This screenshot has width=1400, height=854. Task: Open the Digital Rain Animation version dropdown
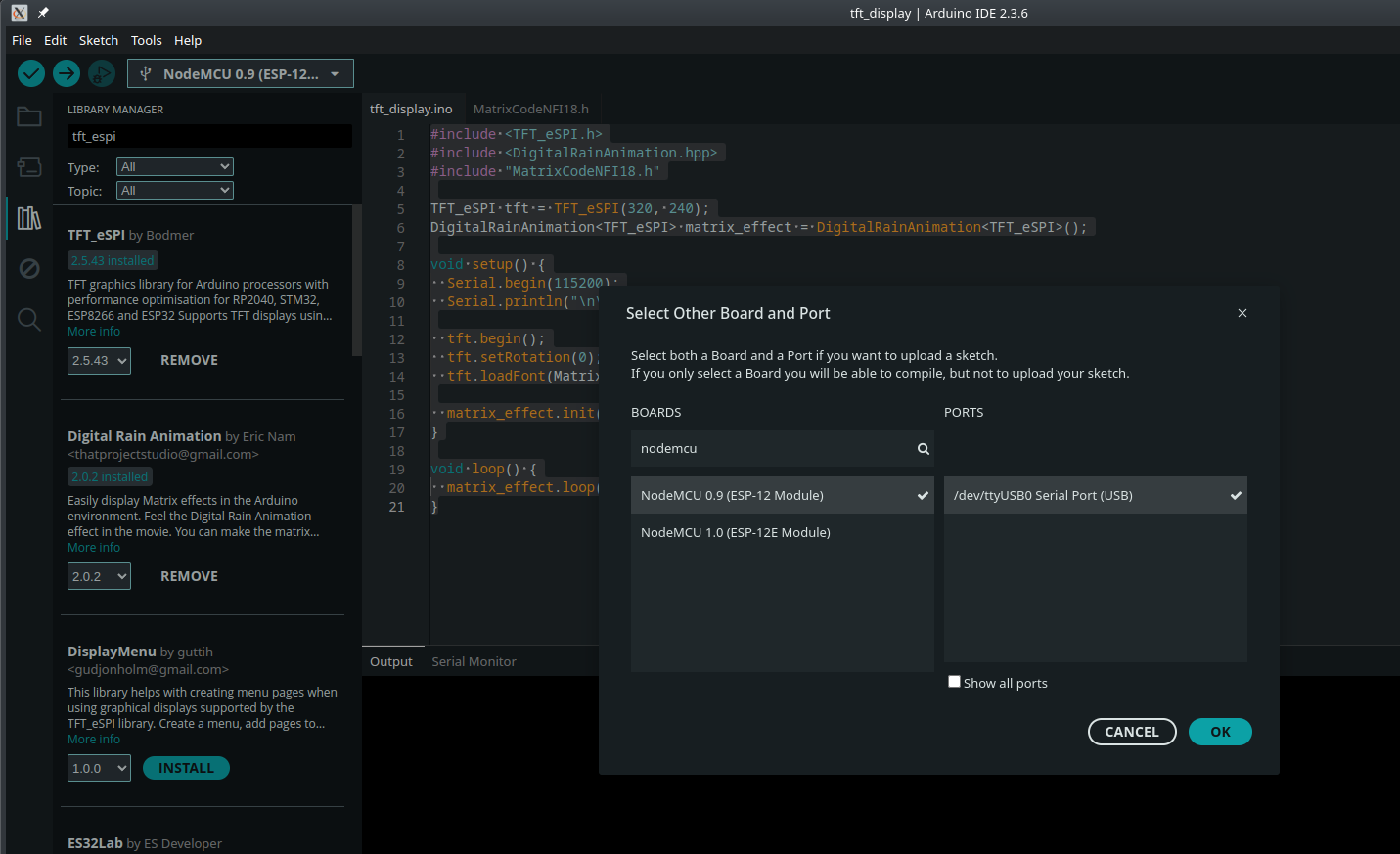(99, 577)
